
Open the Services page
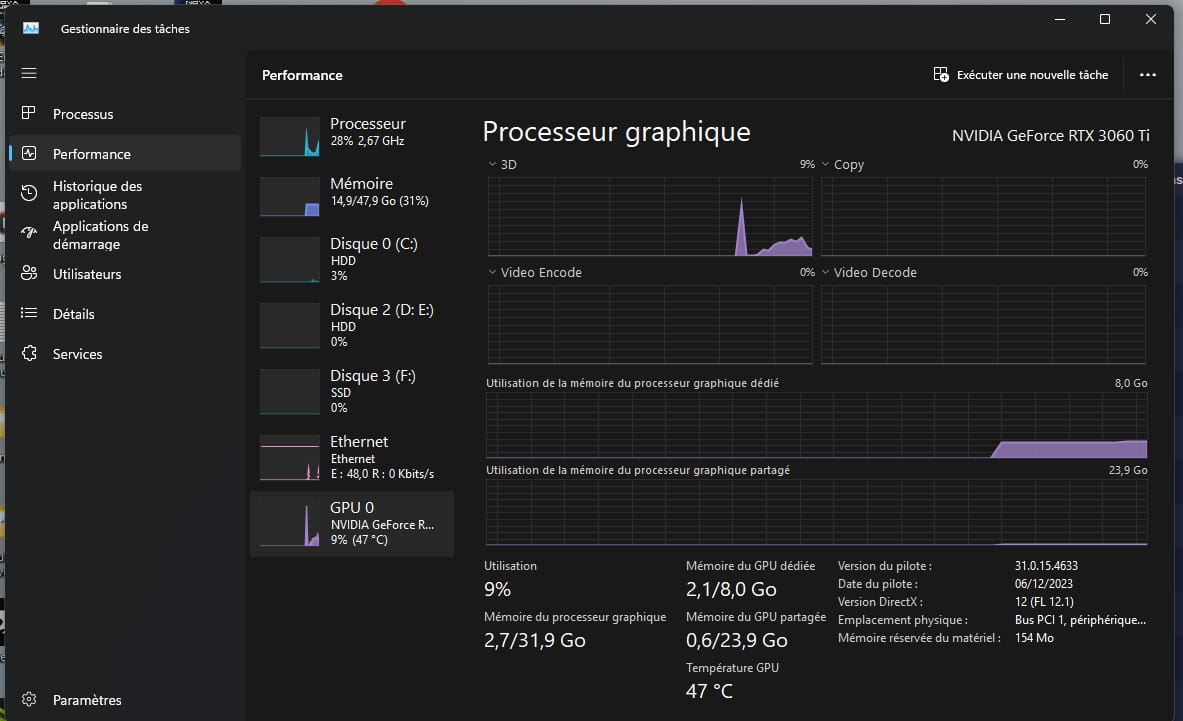(x=78, y=354)
